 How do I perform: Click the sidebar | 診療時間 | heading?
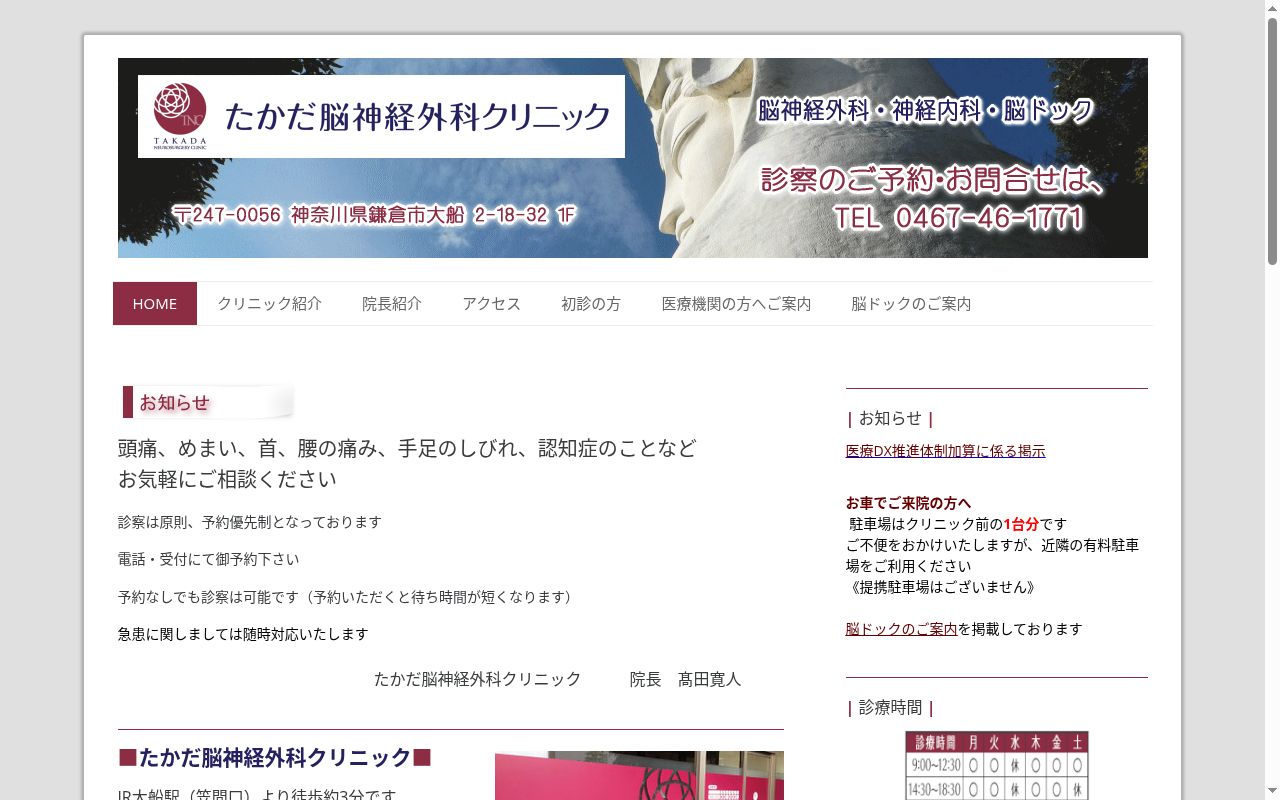(x=890, y=708)
